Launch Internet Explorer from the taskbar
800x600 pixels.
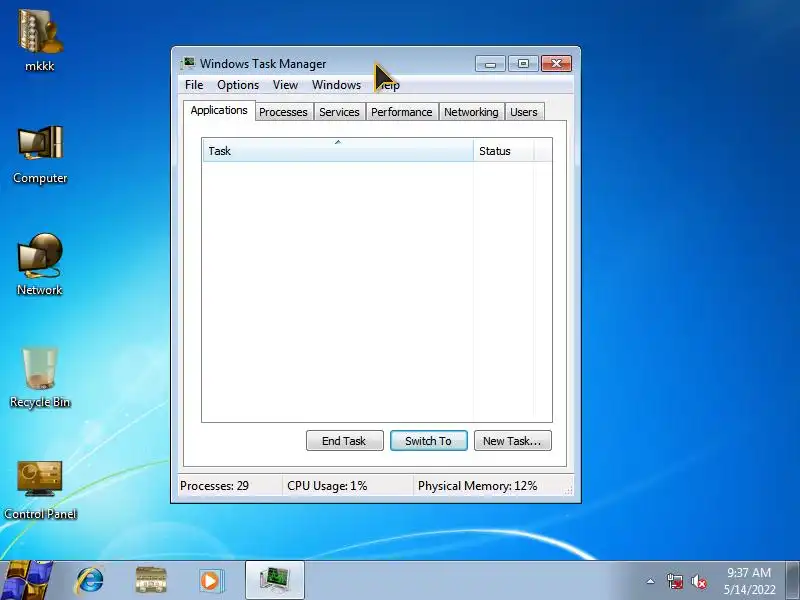pyautogui.click(x=89, y=581)
